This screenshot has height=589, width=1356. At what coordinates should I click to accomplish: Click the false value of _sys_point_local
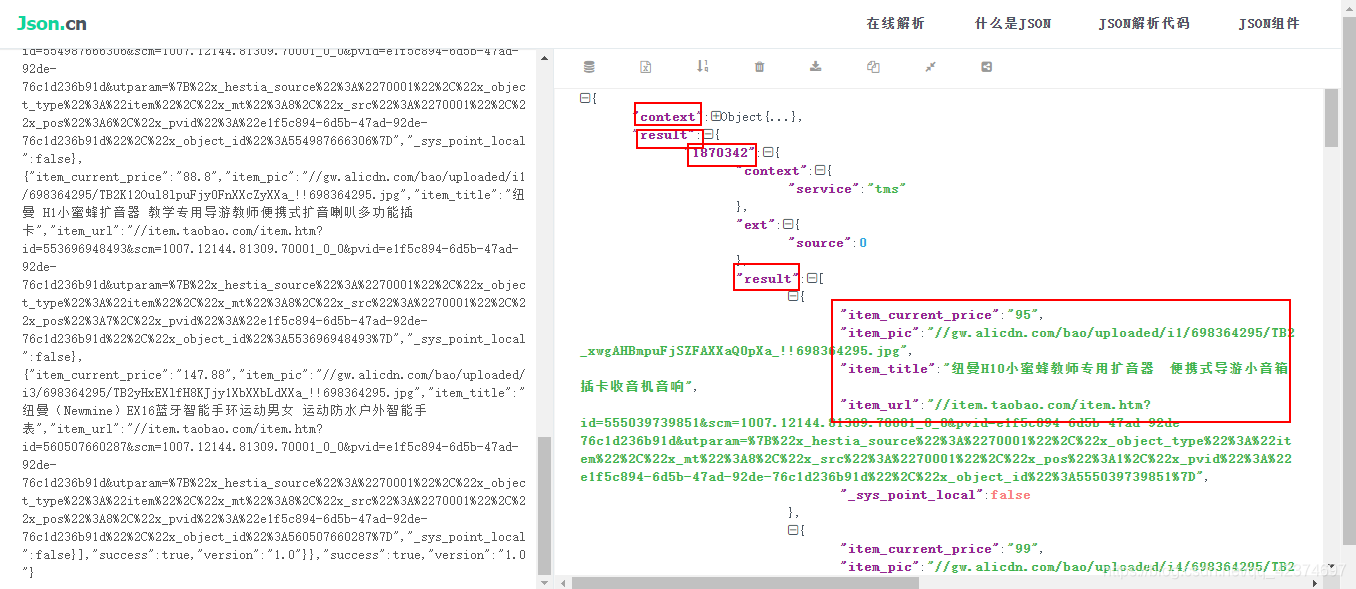[1010, 495]
